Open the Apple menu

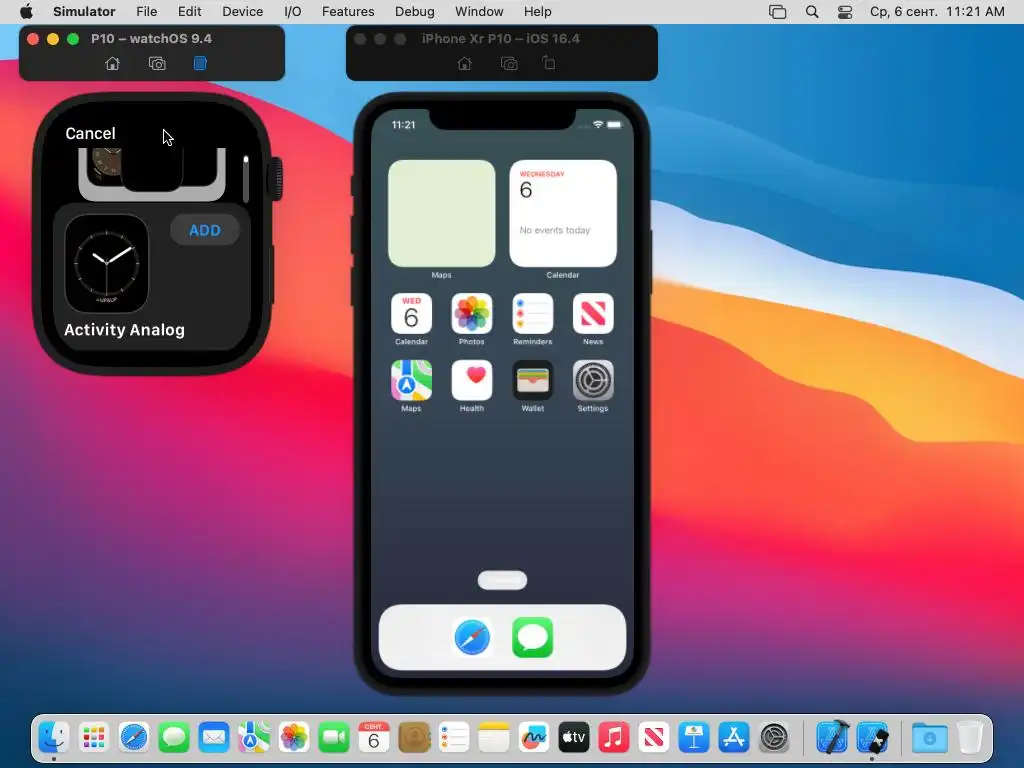(26, 12)
